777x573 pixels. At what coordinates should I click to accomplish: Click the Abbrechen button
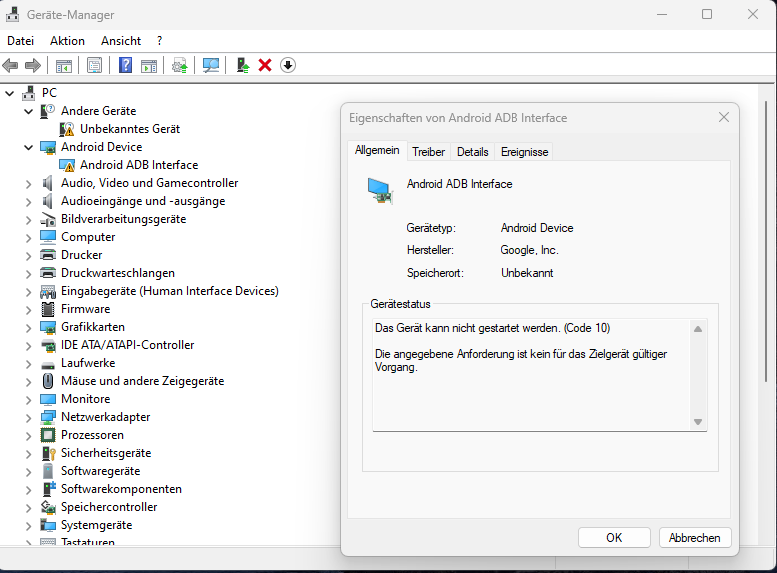tap(694, 537)
